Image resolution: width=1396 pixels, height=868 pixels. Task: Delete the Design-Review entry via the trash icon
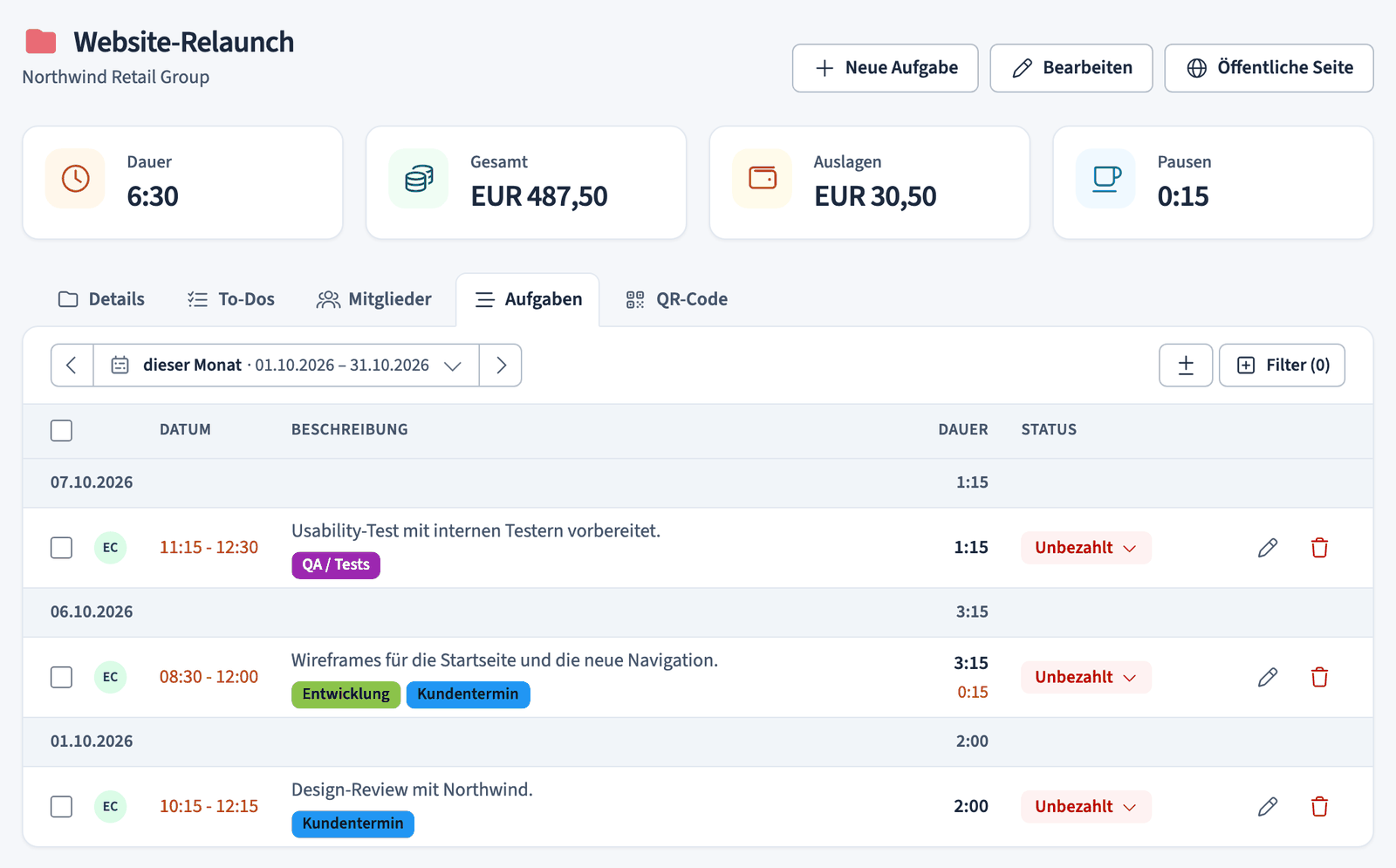tap(1319, 807)
